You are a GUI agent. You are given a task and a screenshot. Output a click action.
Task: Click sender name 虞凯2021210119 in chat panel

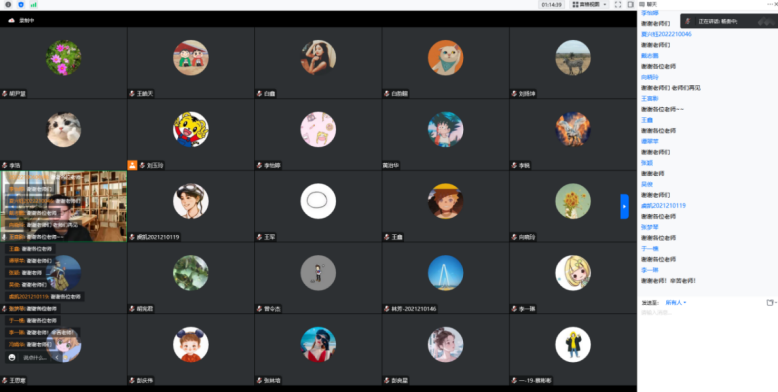663,205
